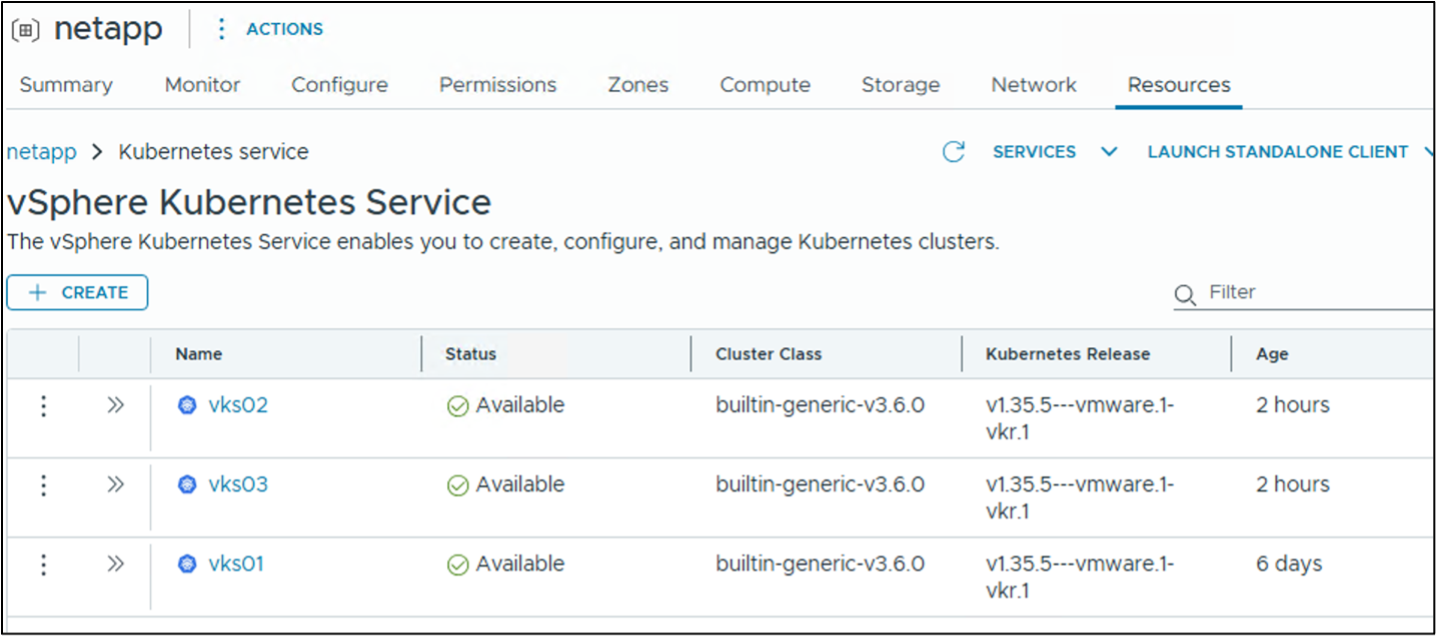Click the refresh icon beside SERVICES
This screenshot has height=638, width=1439.
tap(954, 152)
